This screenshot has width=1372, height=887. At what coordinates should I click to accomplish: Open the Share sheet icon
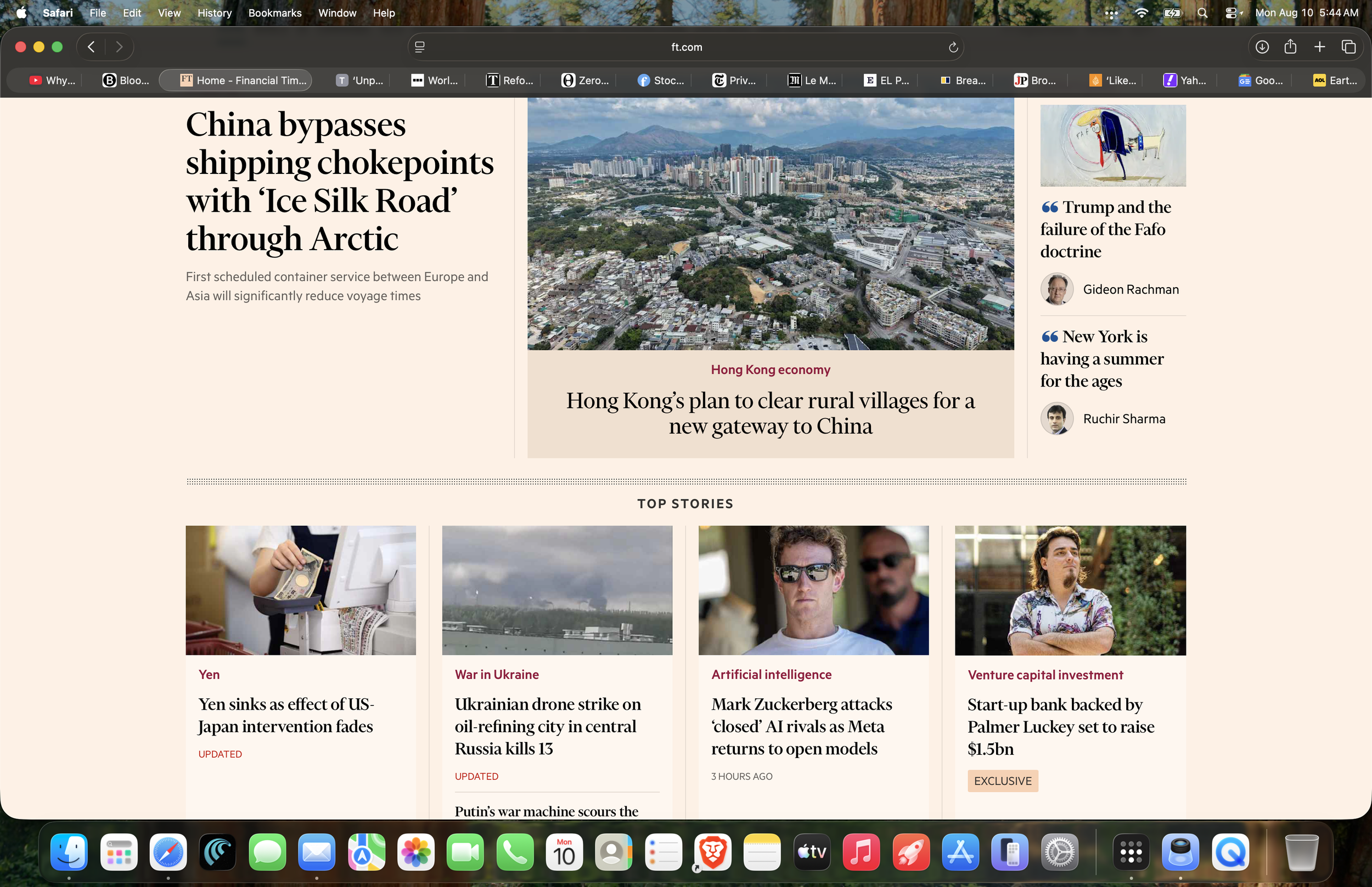coord(1290,47)
